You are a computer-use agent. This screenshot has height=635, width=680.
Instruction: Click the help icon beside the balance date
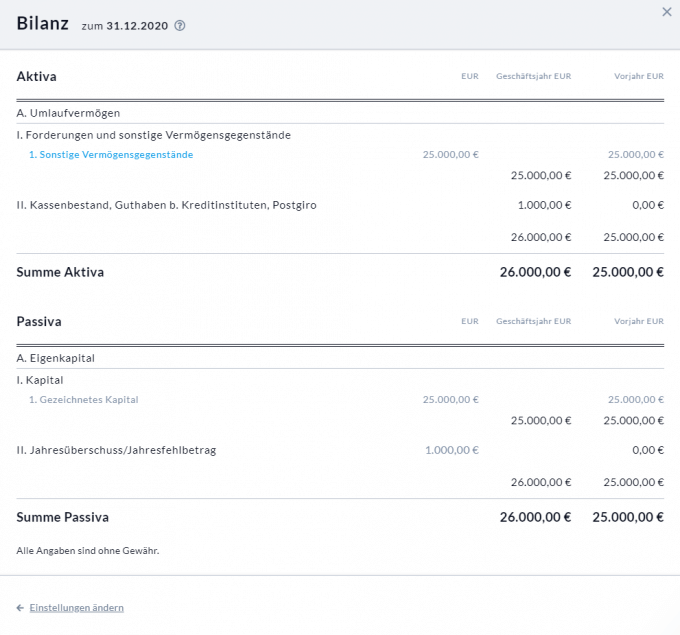[180, 26]
